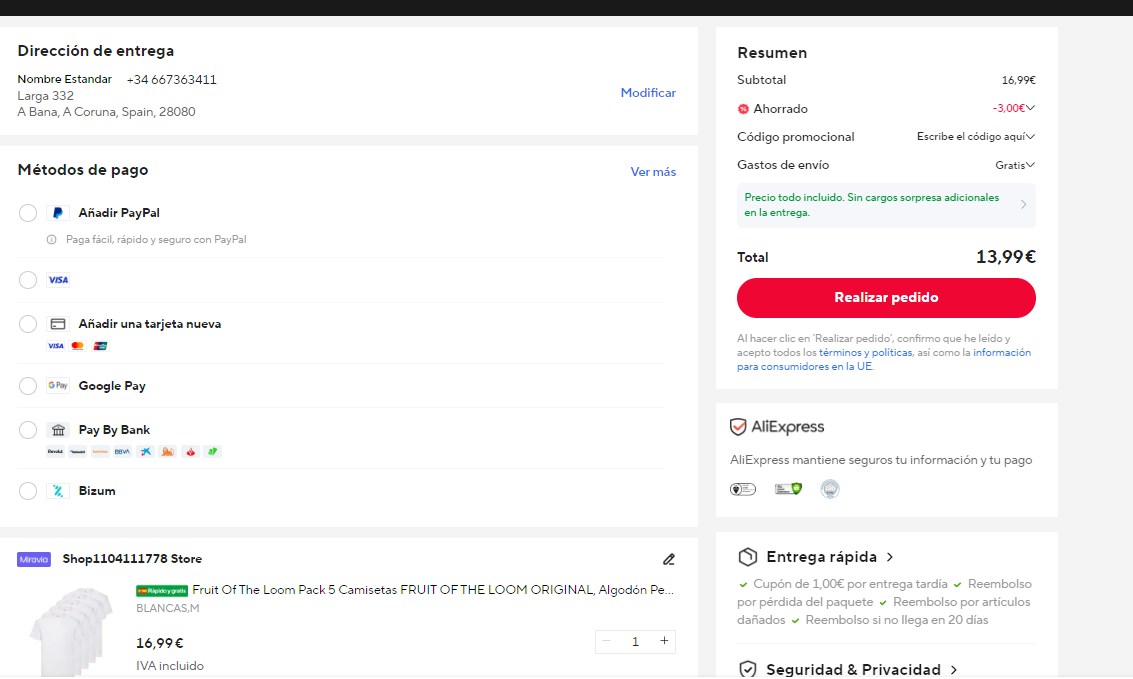Click Modificar for the delivery address
Image resolution: width=1133 pixels, height=679 pixels.
[648, 92]
